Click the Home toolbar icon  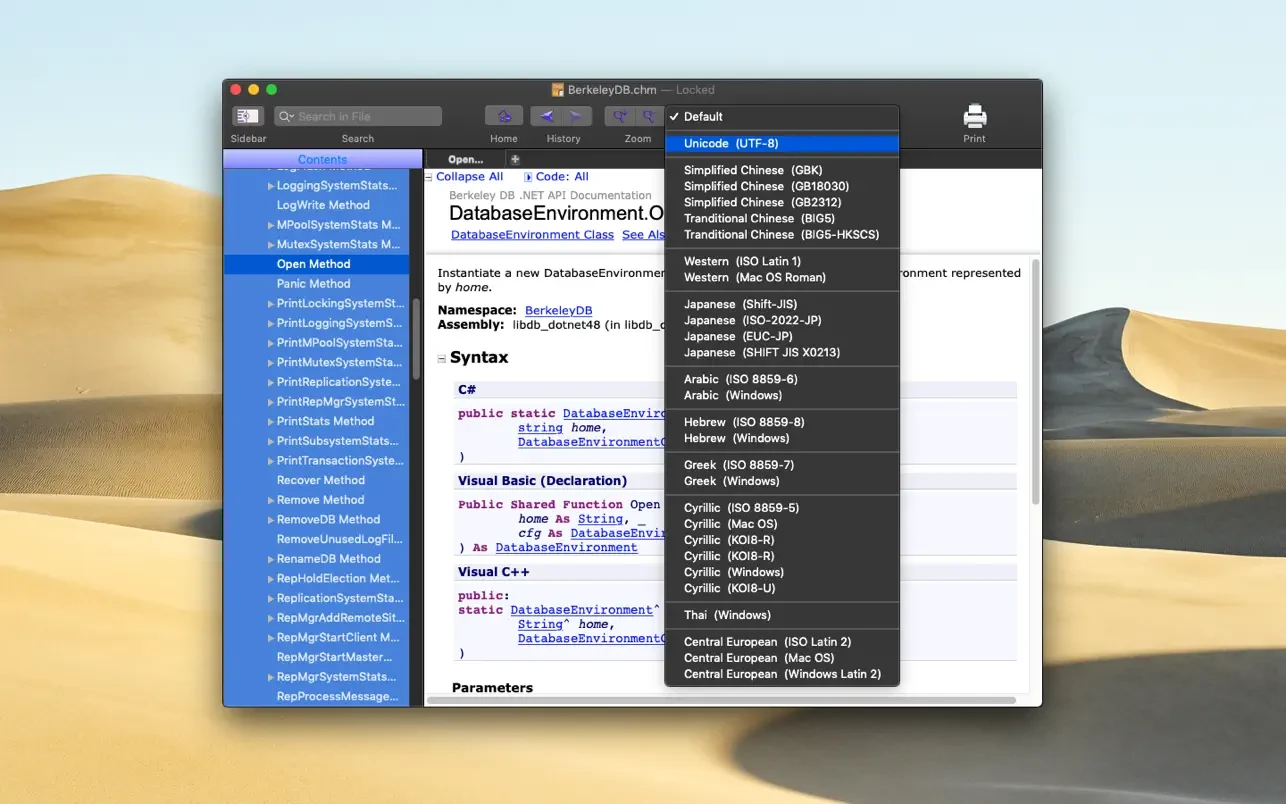(x=504, y=117)
